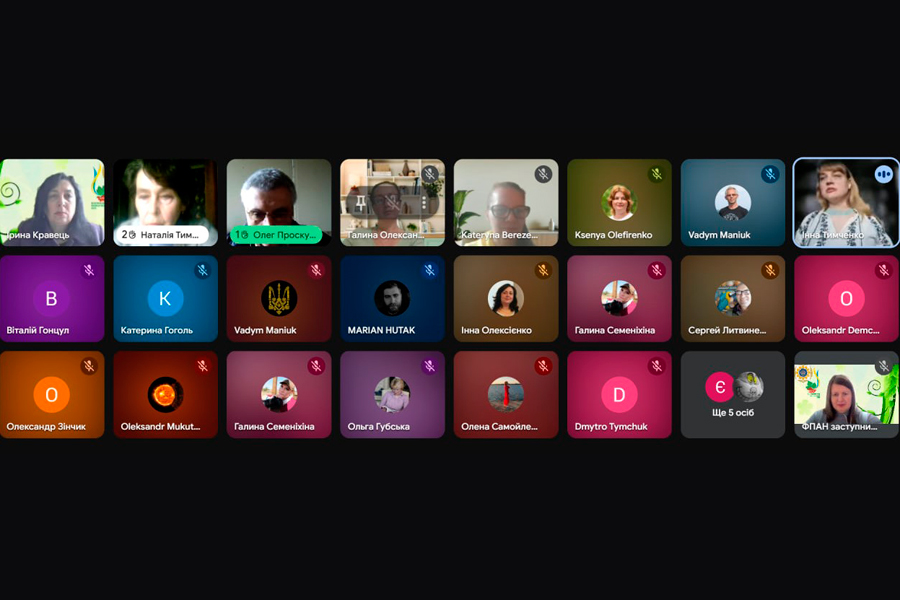Select Ірина Кравець's video tile
The height and width of the screenshot is (600, 900).
pyautogui.click(x=52, y=203)
